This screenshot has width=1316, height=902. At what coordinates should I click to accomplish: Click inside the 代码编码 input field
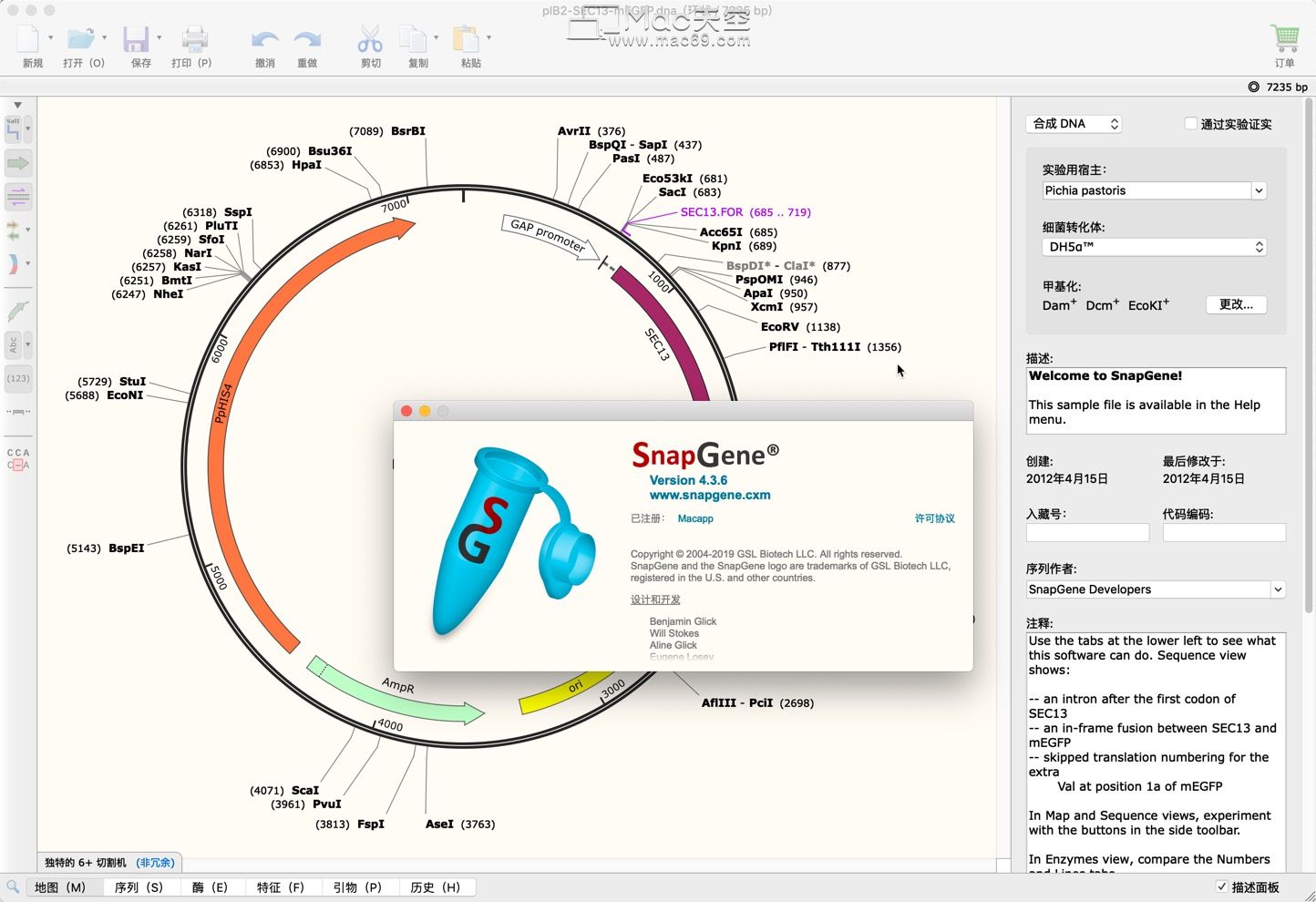(1224, 533)
